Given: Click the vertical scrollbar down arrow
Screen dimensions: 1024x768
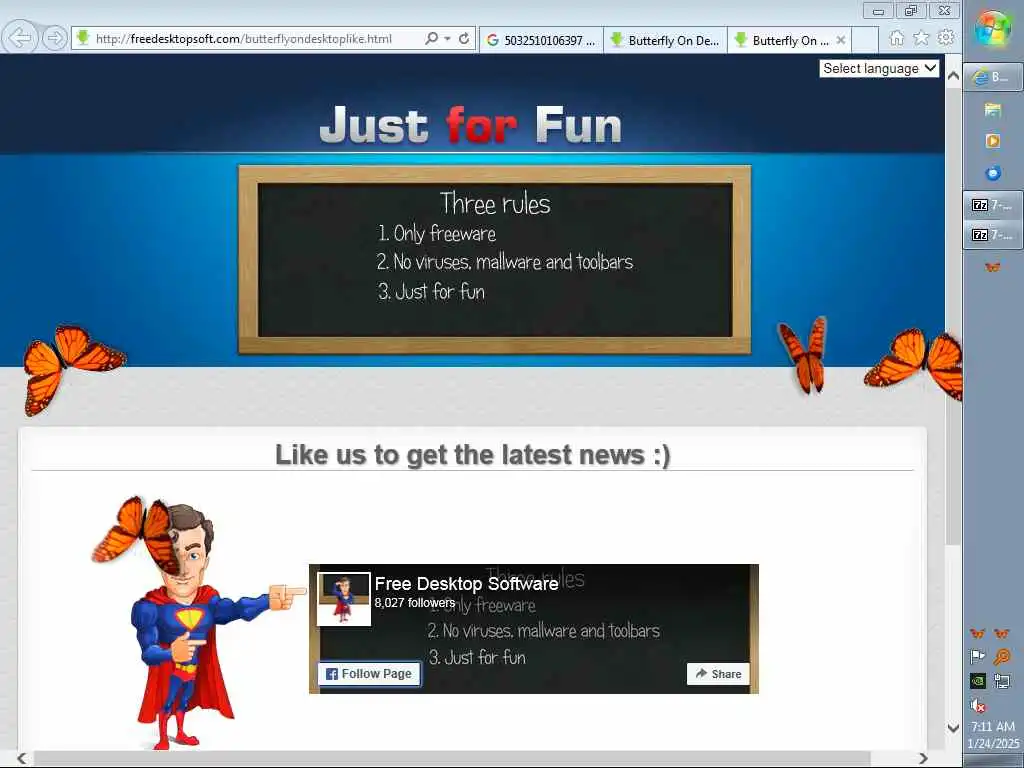Looking at the screenshot, I should [953, 728].
